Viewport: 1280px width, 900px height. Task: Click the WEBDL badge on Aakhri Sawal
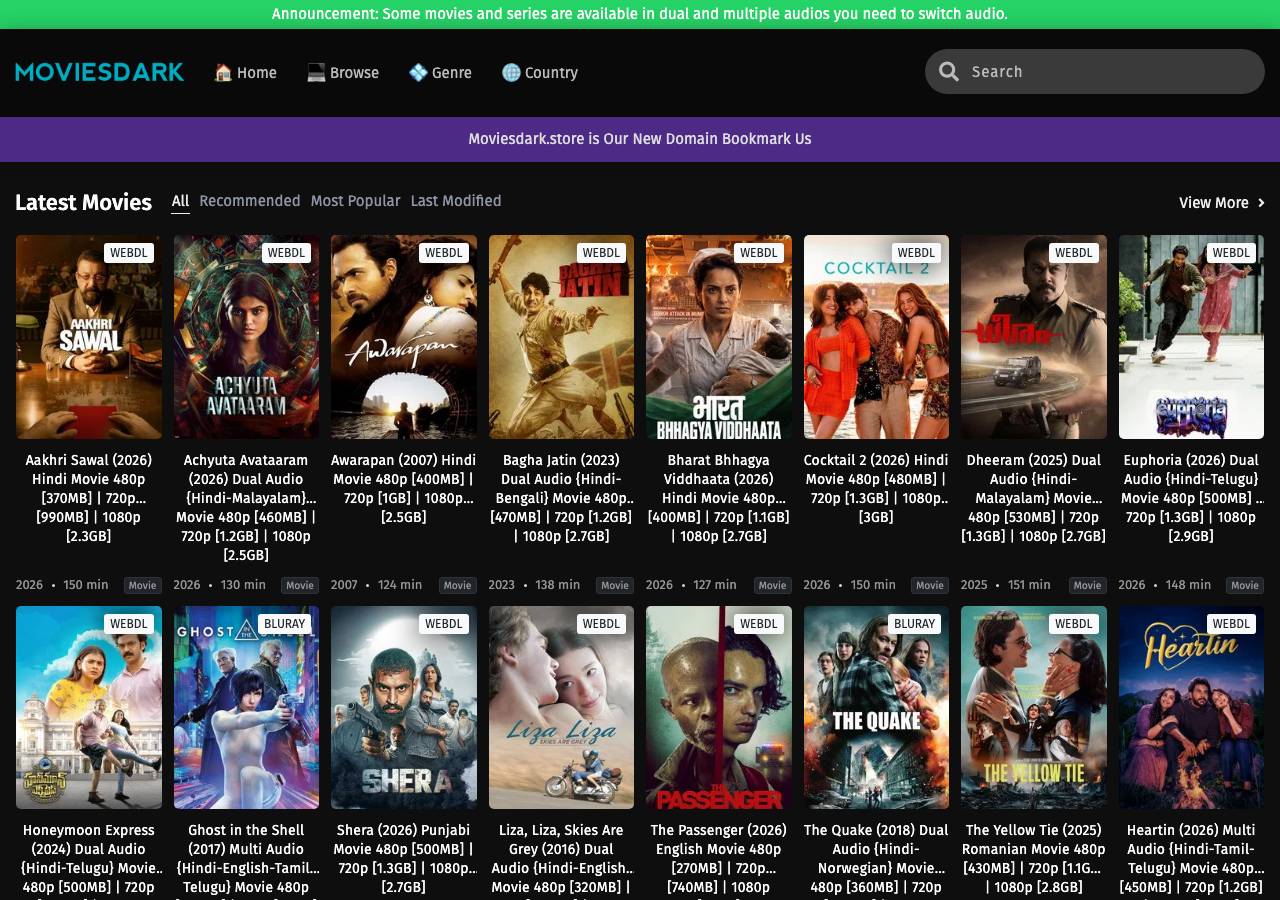pos(128,253)
